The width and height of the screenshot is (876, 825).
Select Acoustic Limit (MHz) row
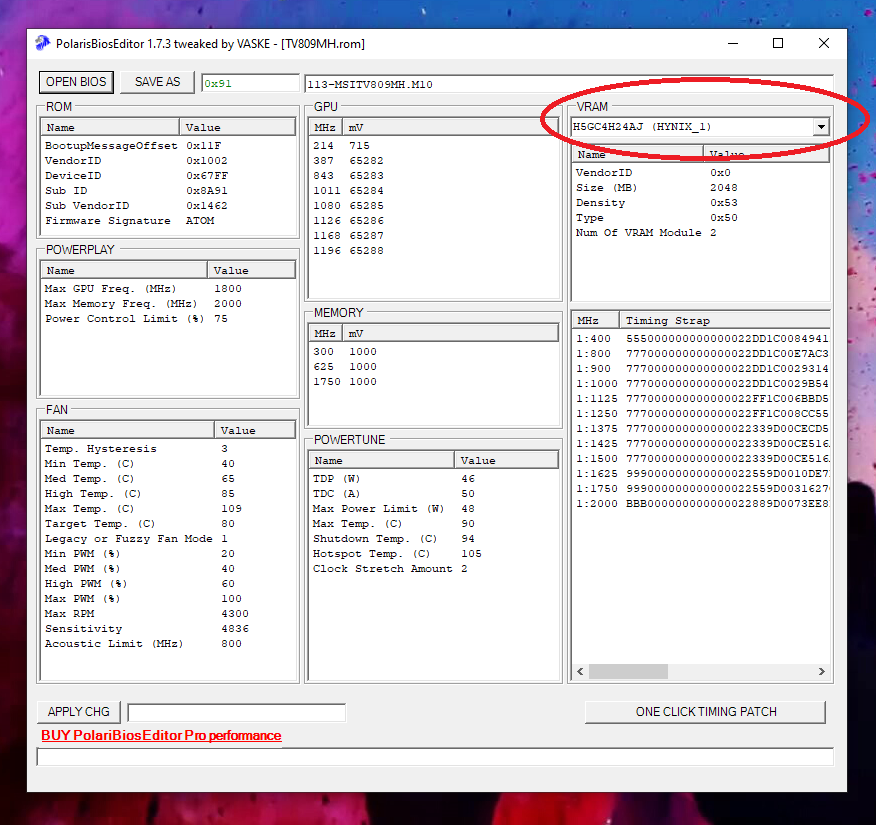(x=168, y=644)
